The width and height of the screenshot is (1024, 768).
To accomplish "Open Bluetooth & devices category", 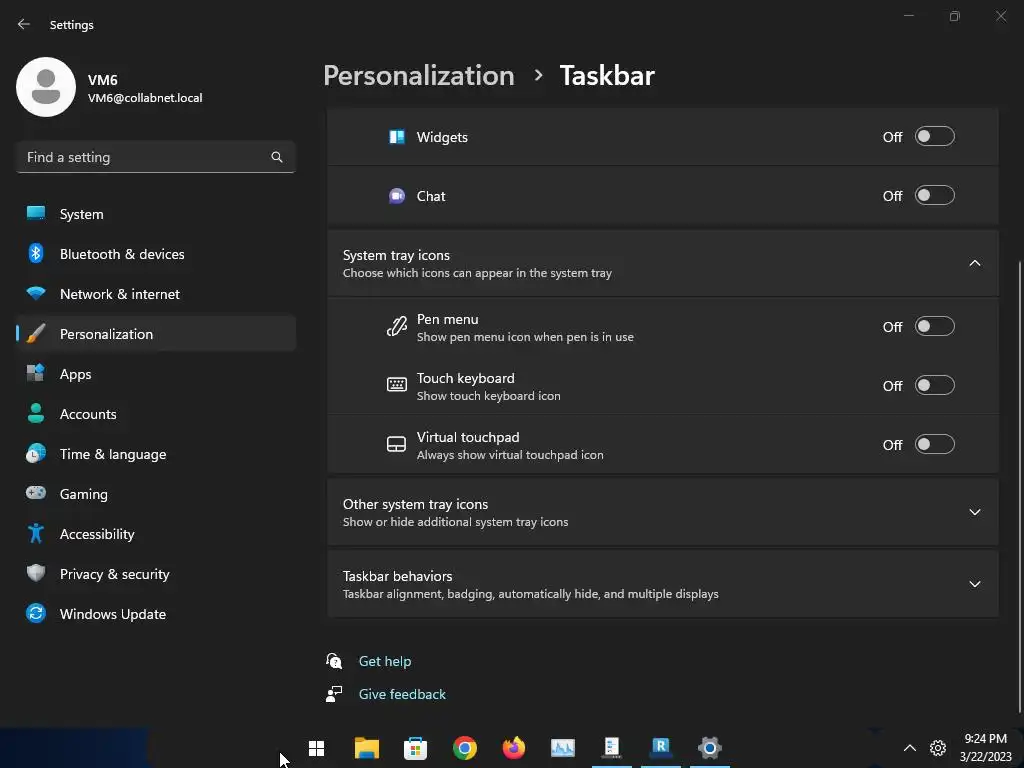I will point(155,254).
